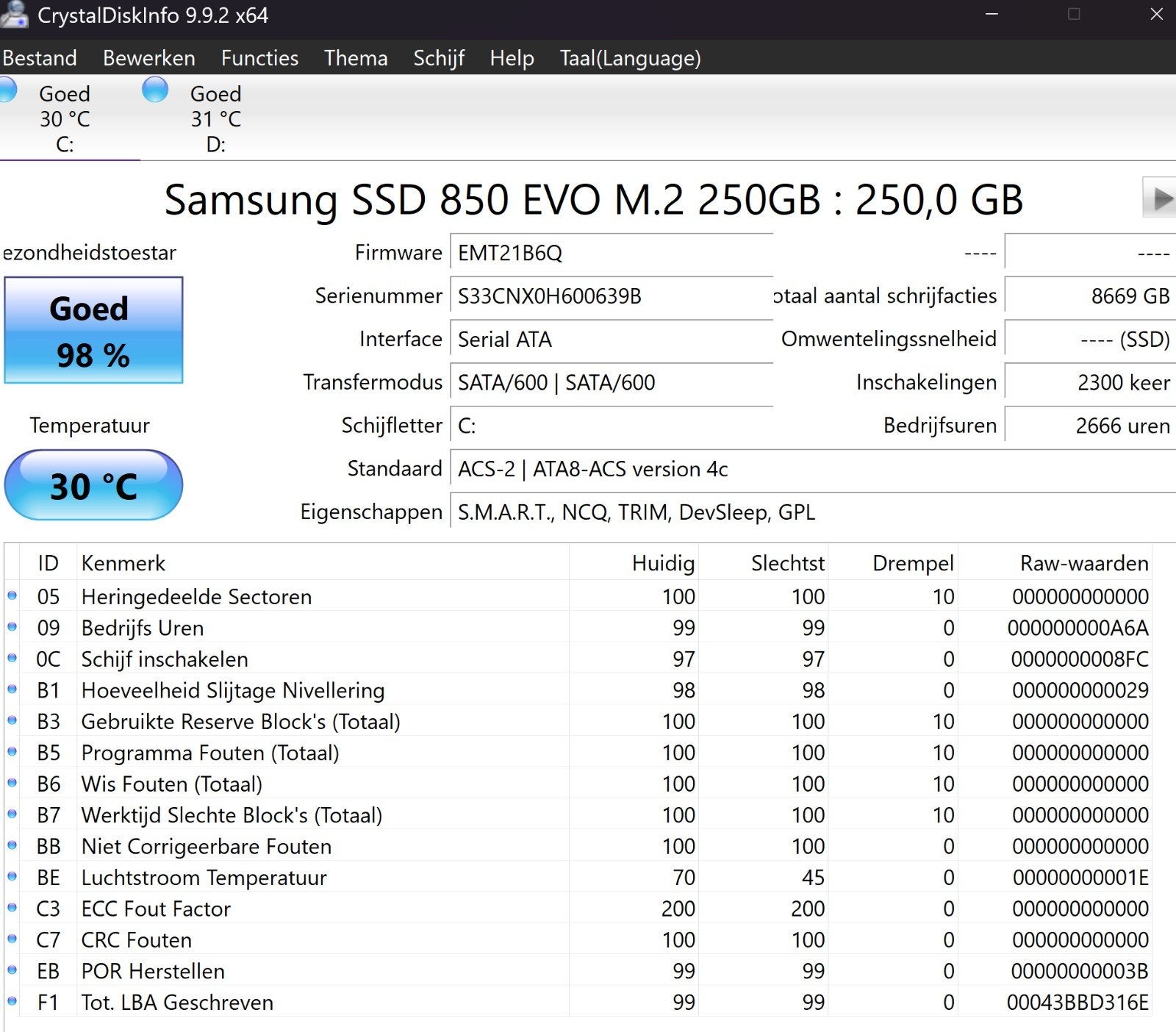Switch to the D: disk tab at 31 °C
This screenshot has width=1176, height=1032.
click(215, 118)
